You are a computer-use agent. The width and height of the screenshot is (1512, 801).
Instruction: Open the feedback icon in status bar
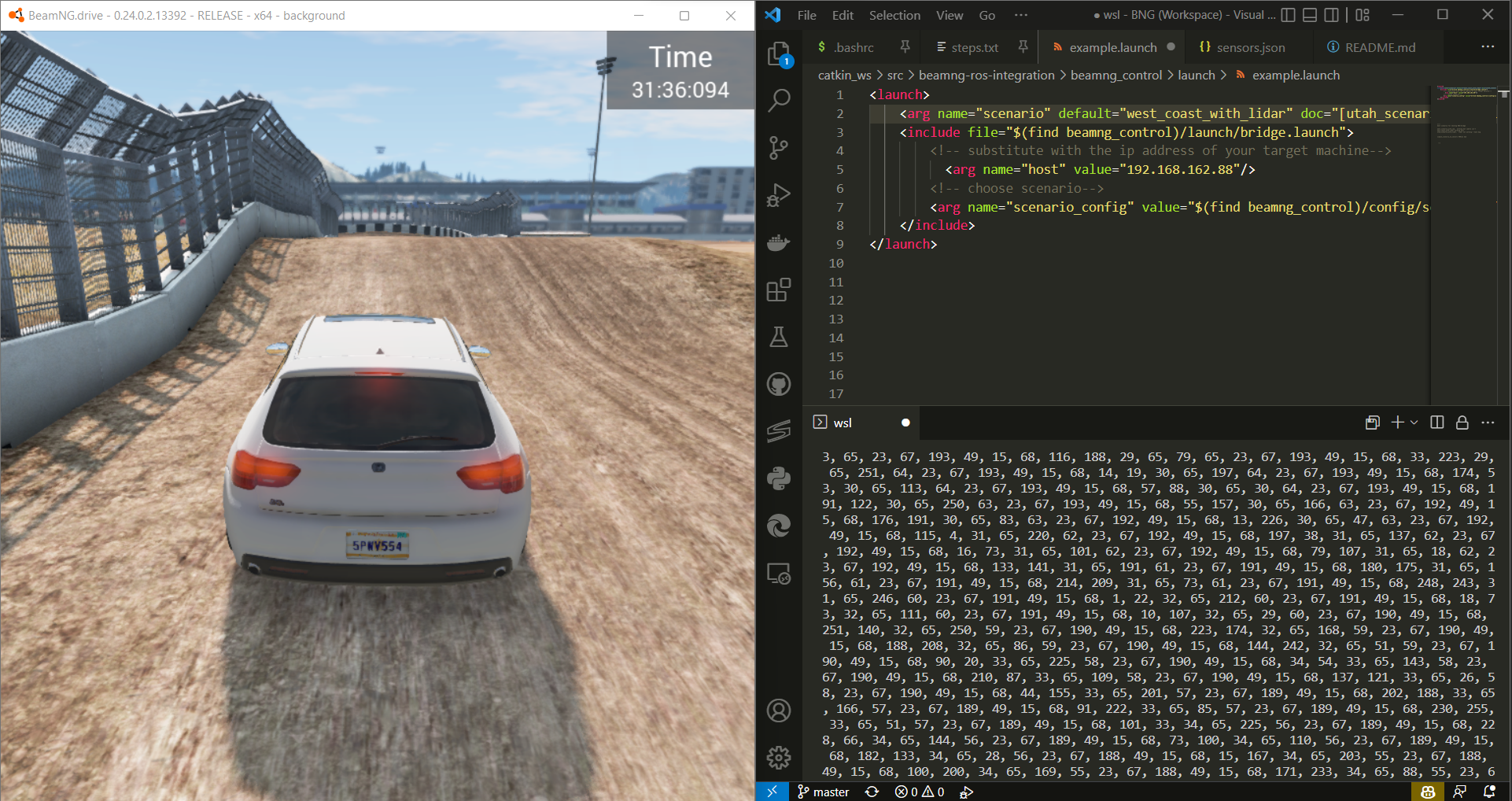coord(1460,792)
